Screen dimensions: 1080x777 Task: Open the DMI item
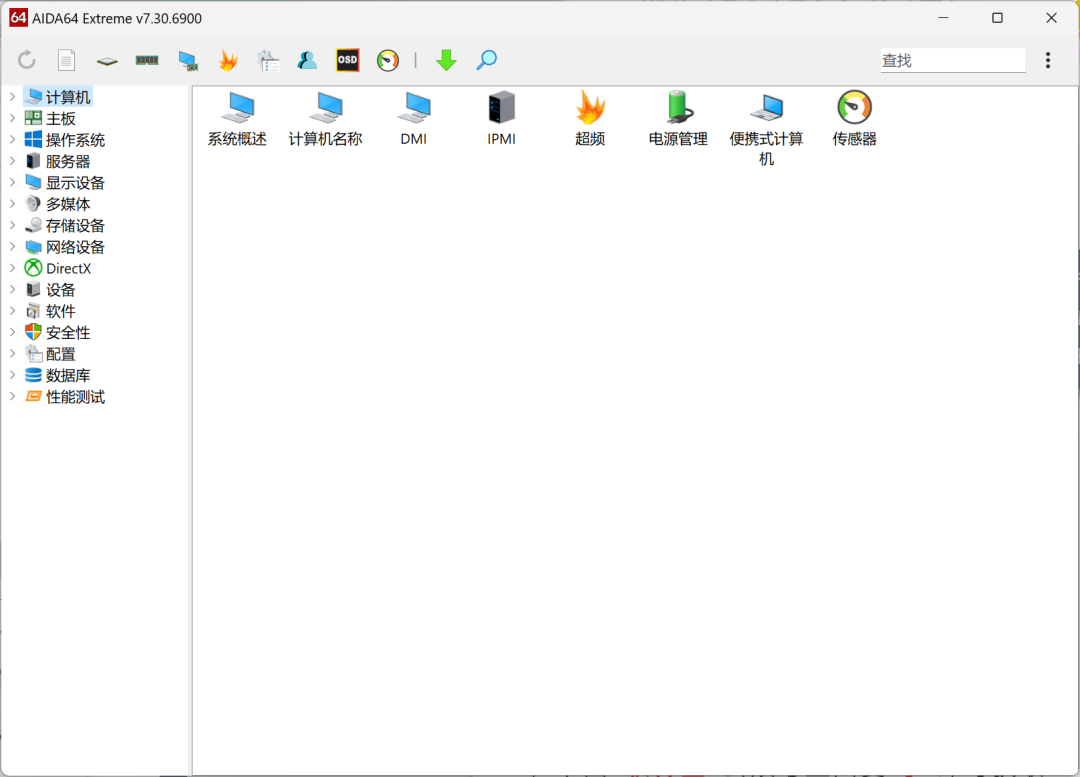click(x=413, y=118)
